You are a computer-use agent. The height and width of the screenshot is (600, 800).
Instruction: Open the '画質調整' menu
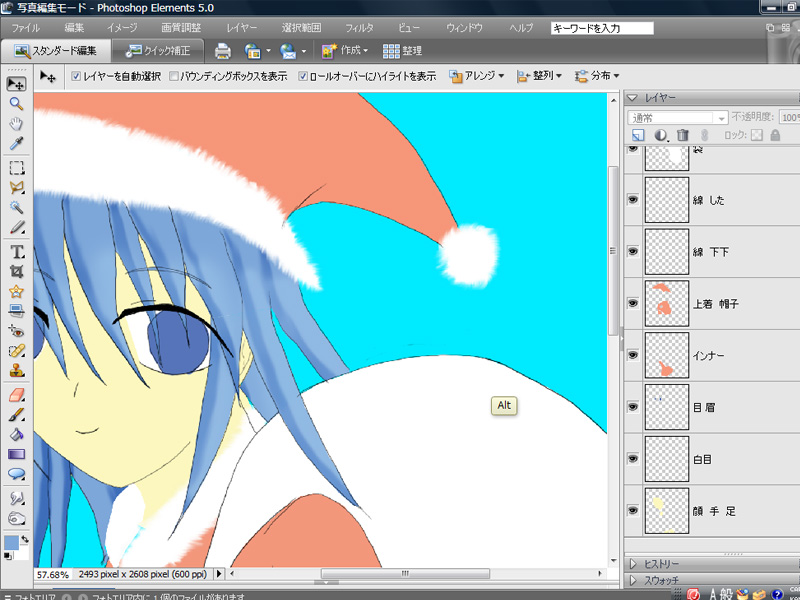[x=181, y=28]
